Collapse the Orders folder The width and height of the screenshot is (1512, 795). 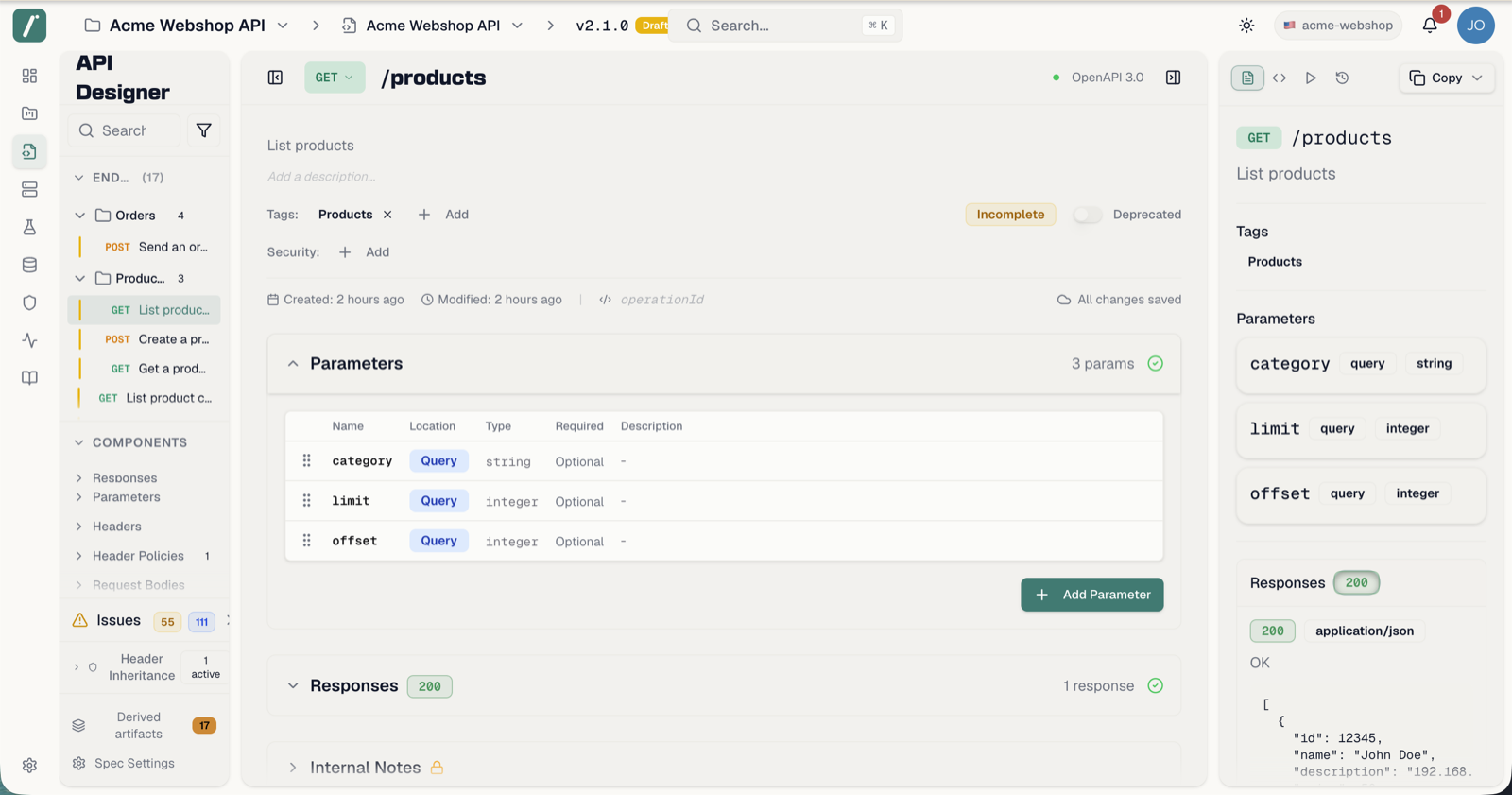point(80,216)
